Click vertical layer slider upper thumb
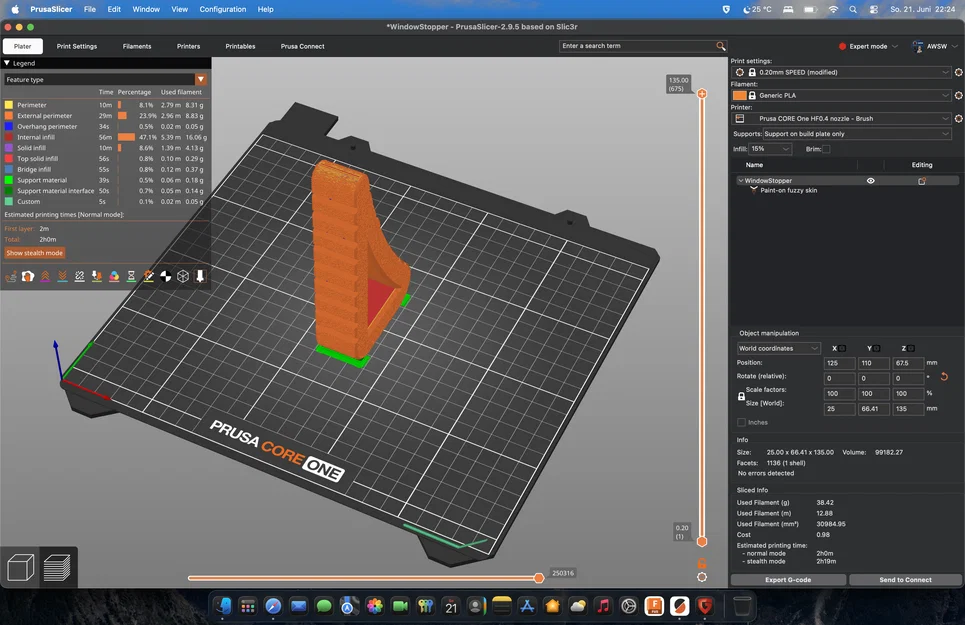The image size is (965, 625). click(702, 94)
